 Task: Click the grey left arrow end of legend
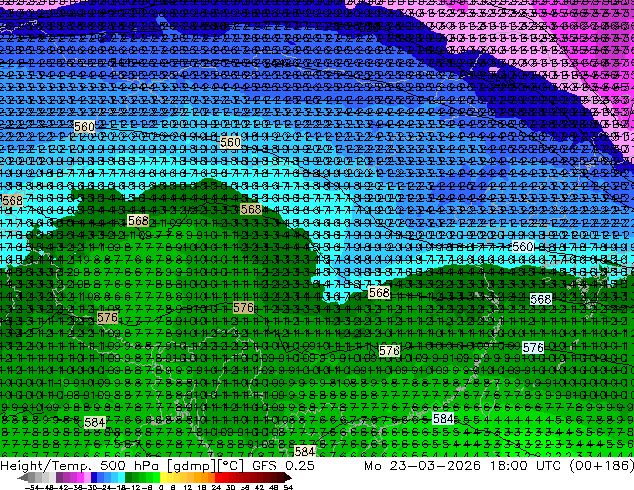coord(23,477)
